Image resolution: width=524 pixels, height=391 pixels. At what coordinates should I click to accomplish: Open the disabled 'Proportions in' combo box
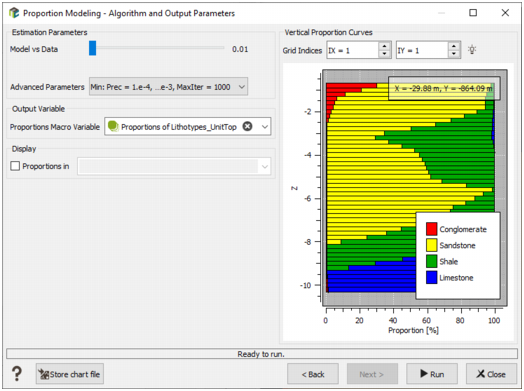coord(174,166)
